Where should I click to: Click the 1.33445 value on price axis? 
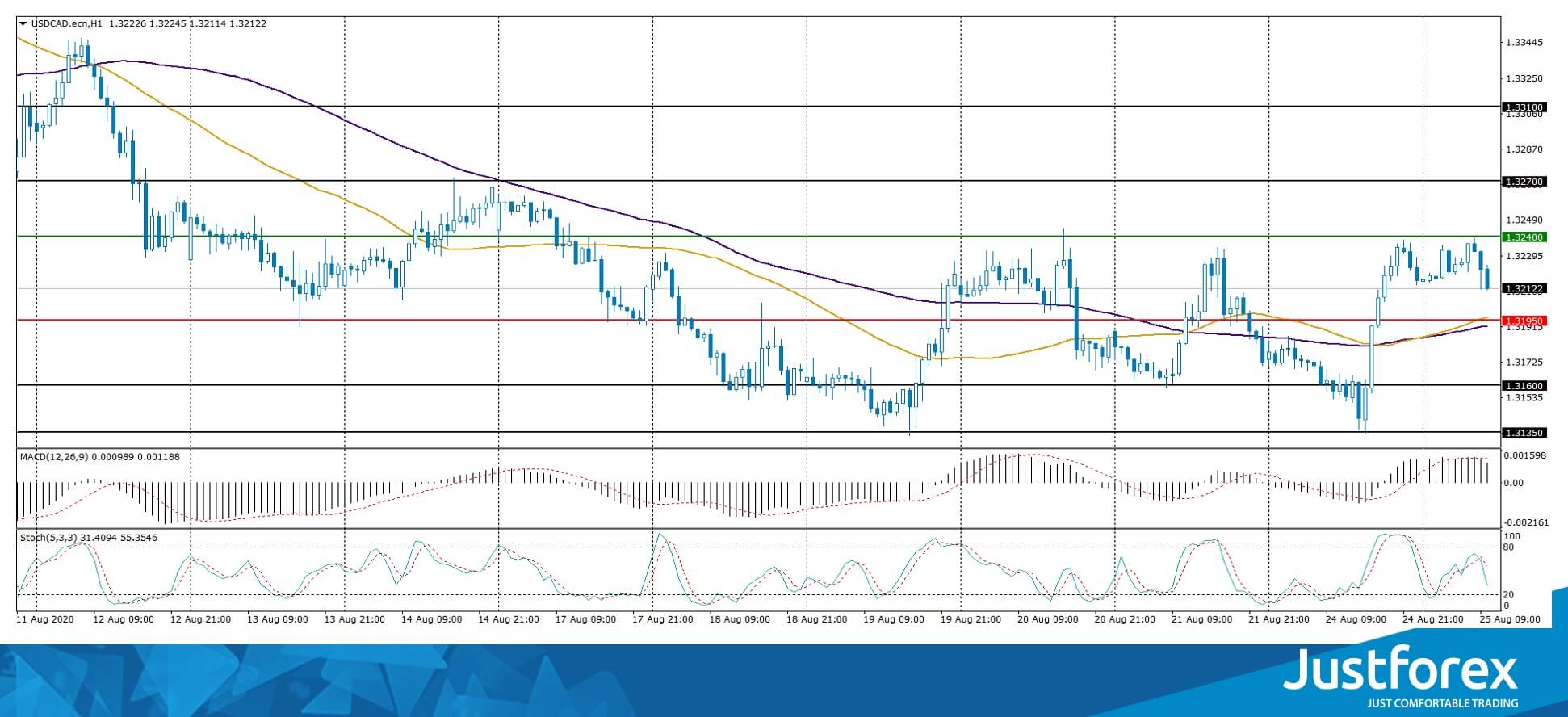pos(1525,42)
